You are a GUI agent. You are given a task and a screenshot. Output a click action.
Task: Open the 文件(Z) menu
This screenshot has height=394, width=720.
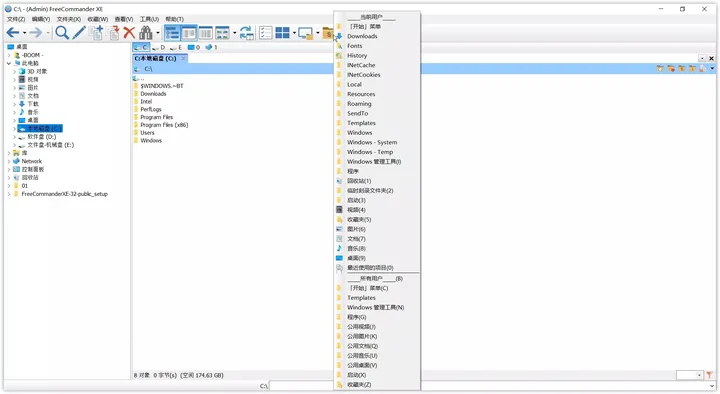click(16, 19)
